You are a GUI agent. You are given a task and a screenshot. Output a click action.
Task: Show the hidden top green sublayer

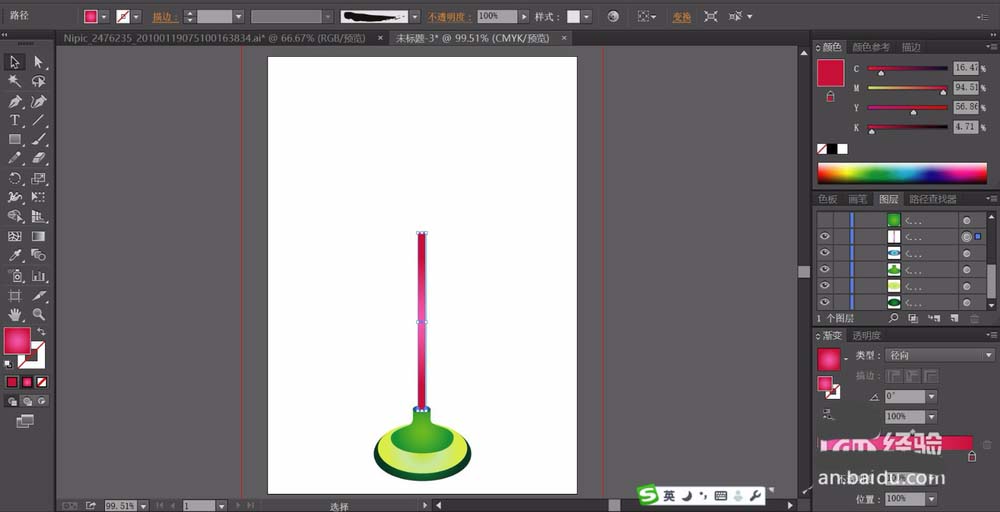(825, 220)
